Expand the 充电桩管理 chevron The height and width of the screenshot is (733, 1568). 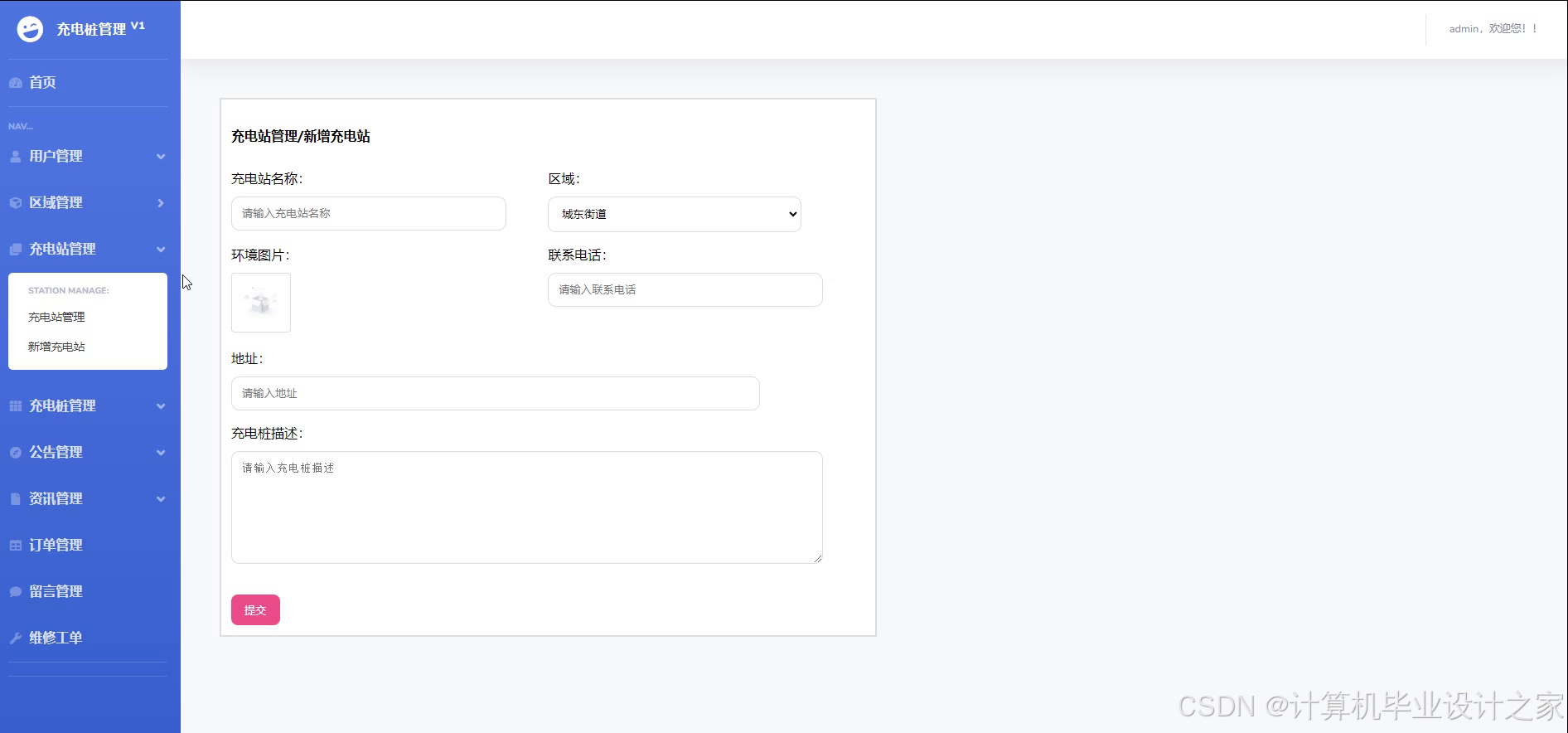click(x=161, y=405)
